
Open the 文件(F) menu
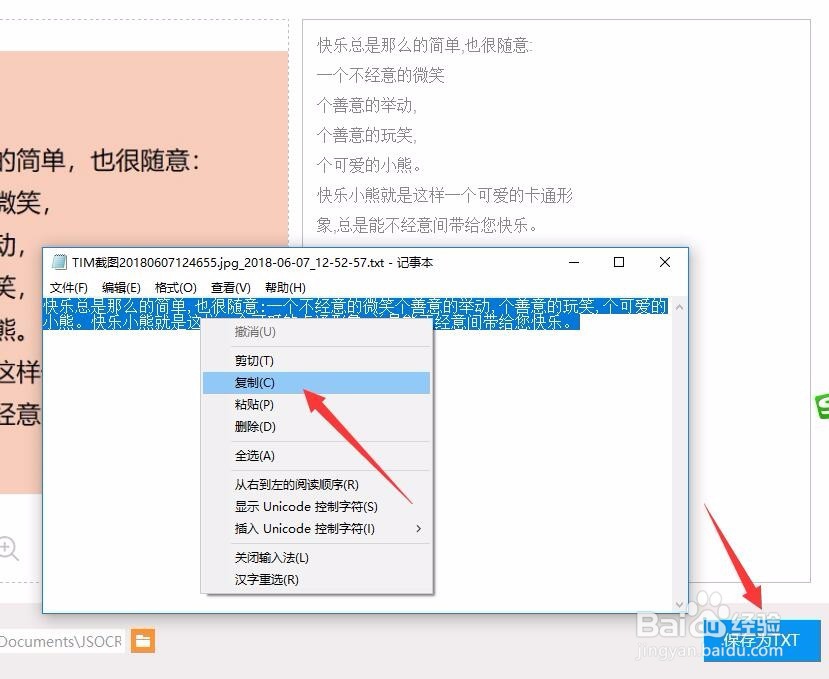66,287
